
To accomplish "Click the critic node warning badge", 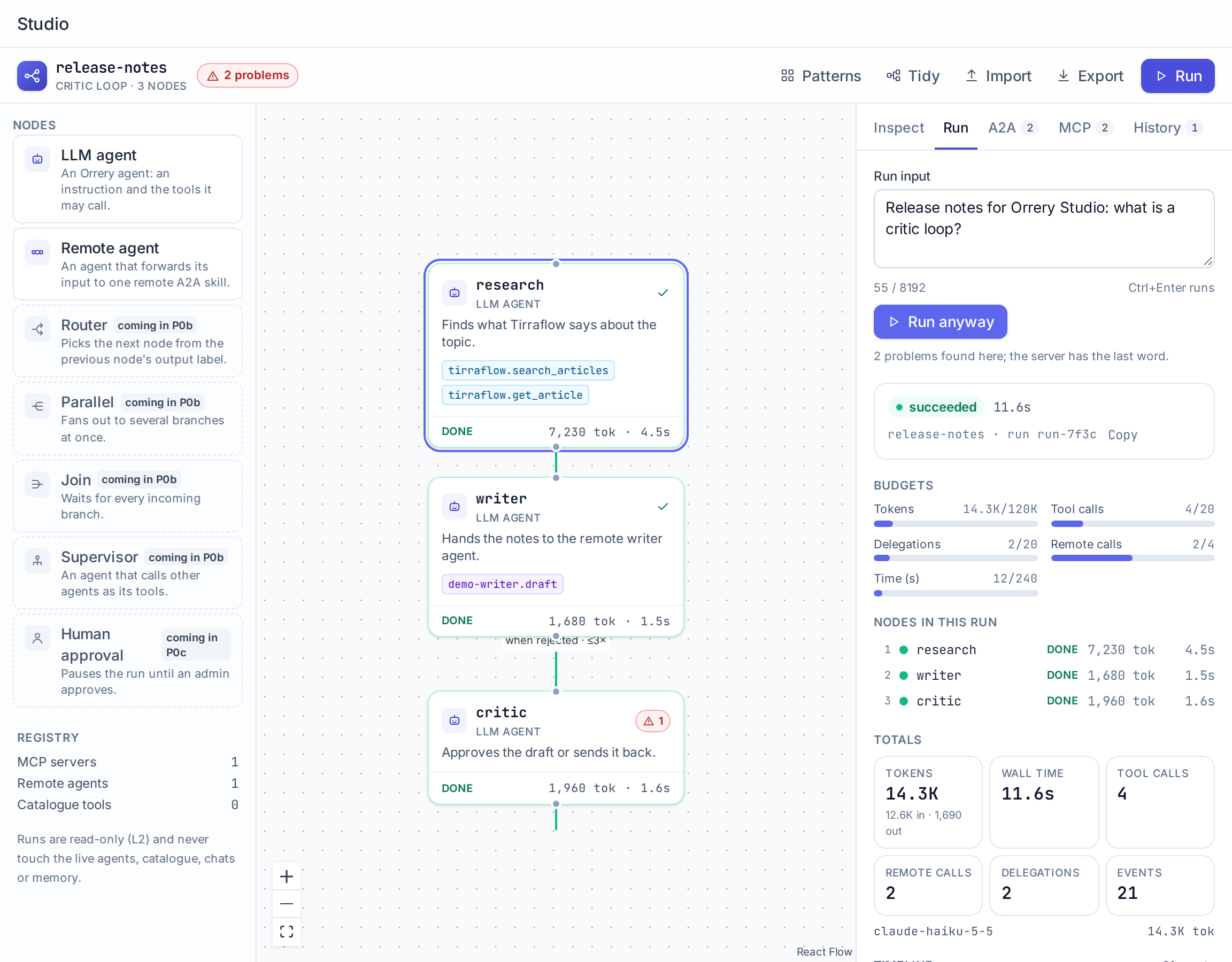I will (653, 720).
